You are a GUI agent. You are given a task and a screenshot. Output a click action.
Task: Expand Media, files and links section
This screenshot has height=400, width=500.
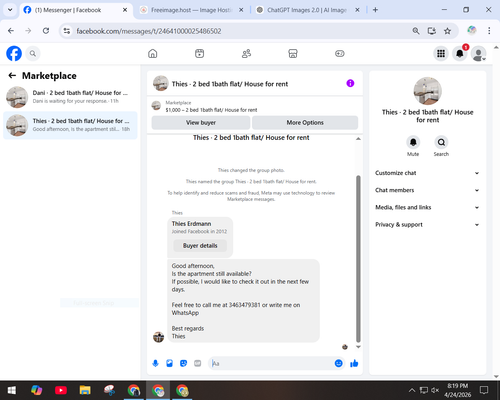pyautogui.click(x=427, y=207)
